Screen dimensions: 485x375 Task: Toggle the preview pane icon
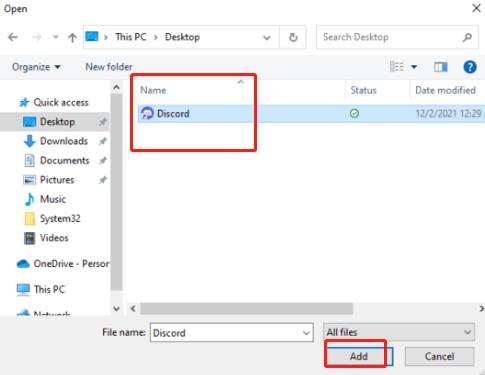click(441, 67)
